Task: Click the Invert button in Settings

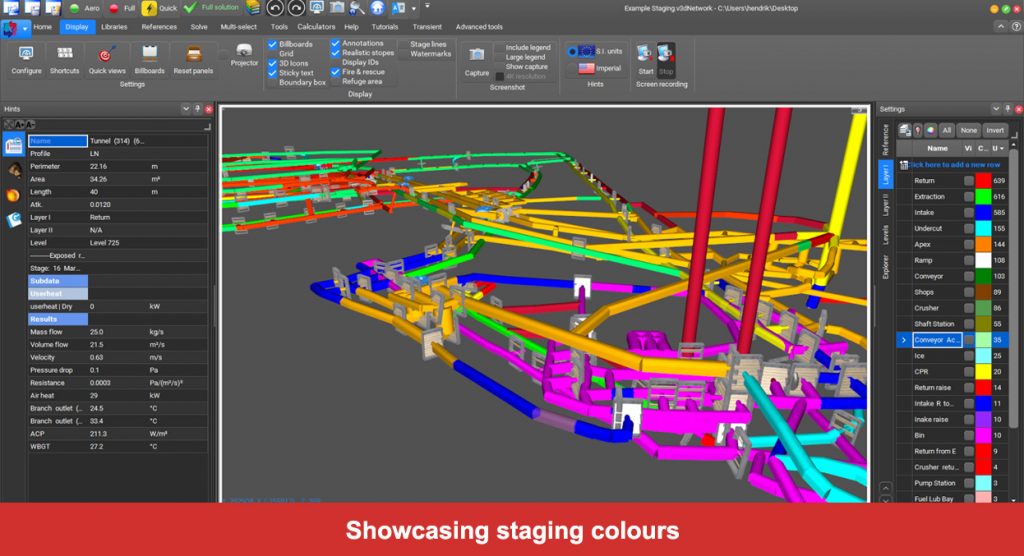Action: pos(995,130)
